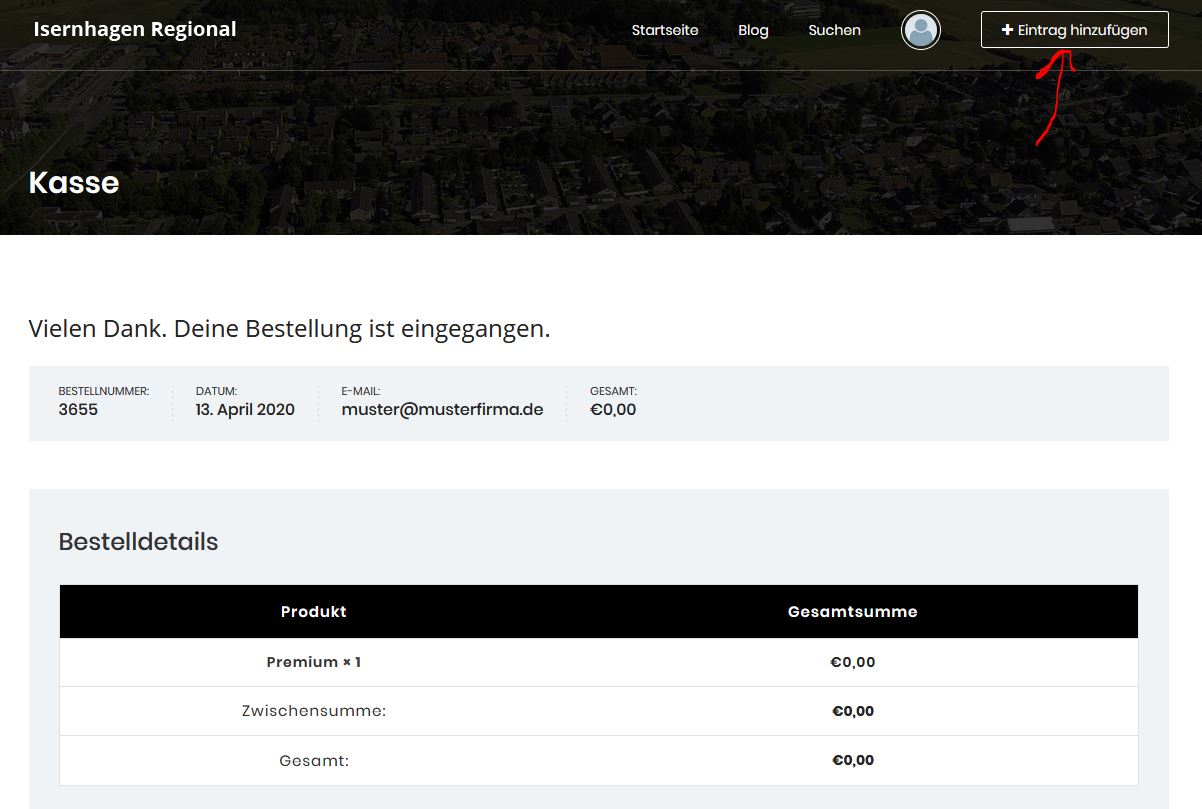Click the BESTELLNUMMER label

[104, 391]
